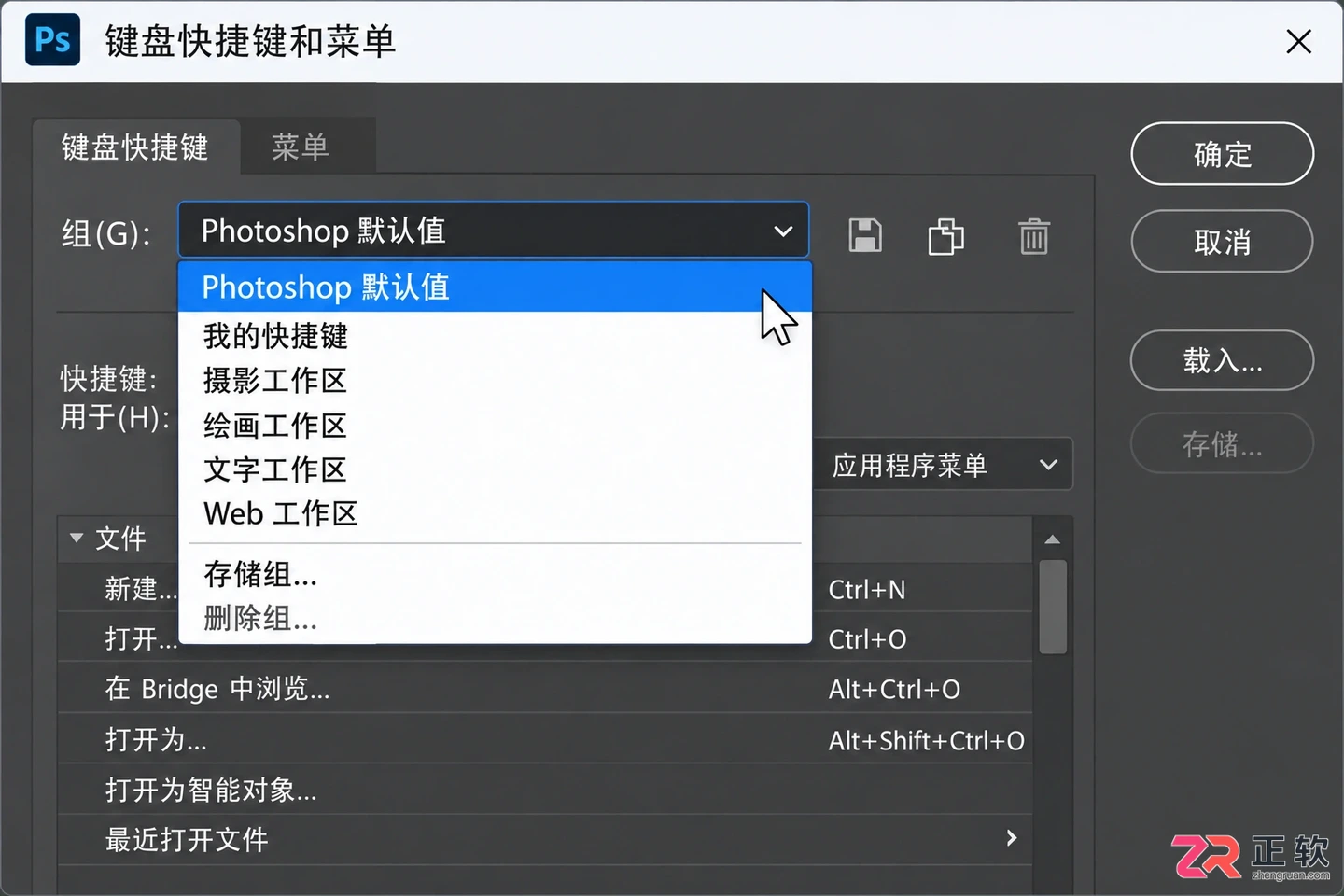Click the delete set trash icon
This screenshot has height=896, width=1344.
click(1033, 236)
